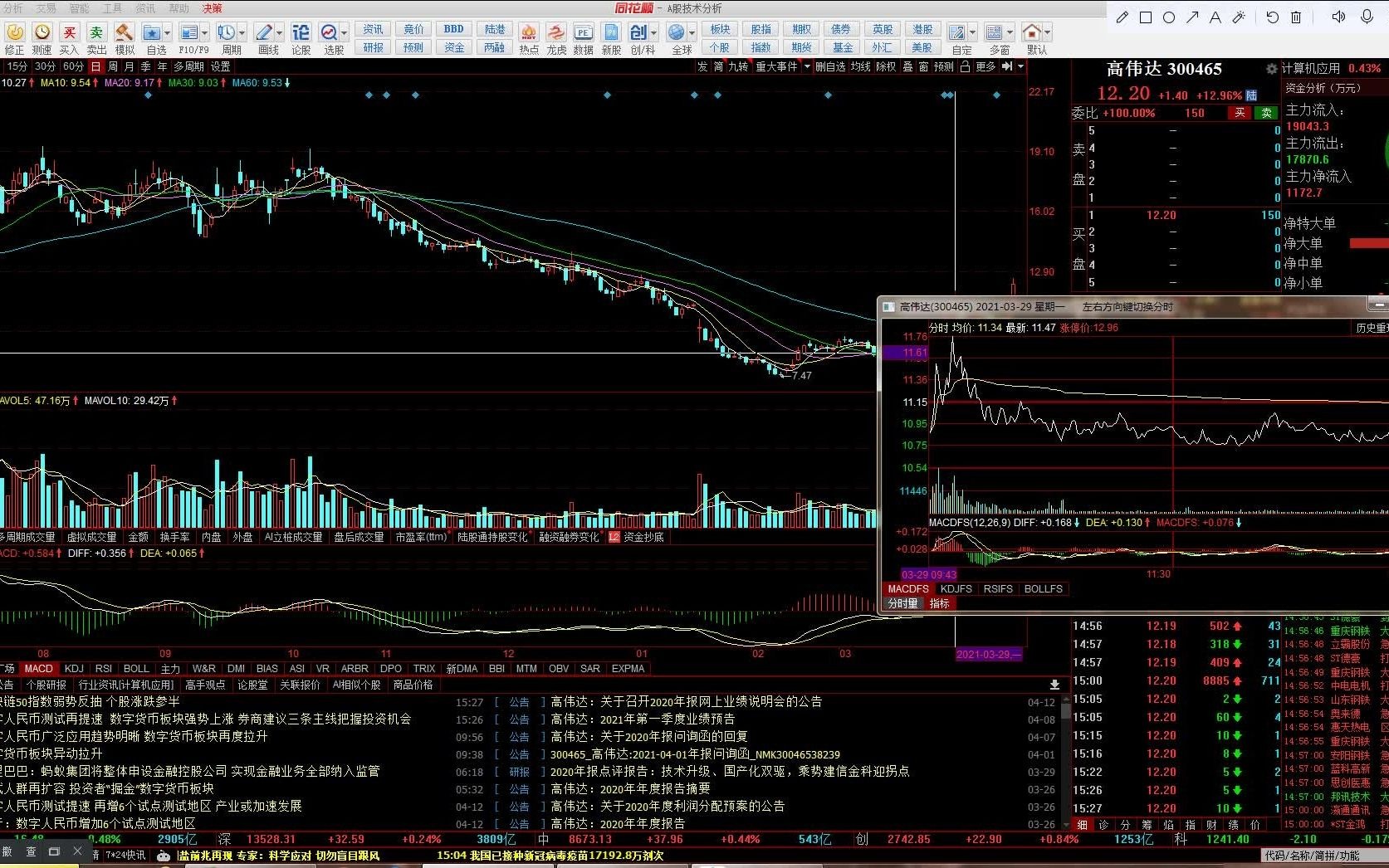Viewport: 1389px width, 868px height.
Task: Select the rectangle annotation tool
Action: click(x=1146, y=17)
